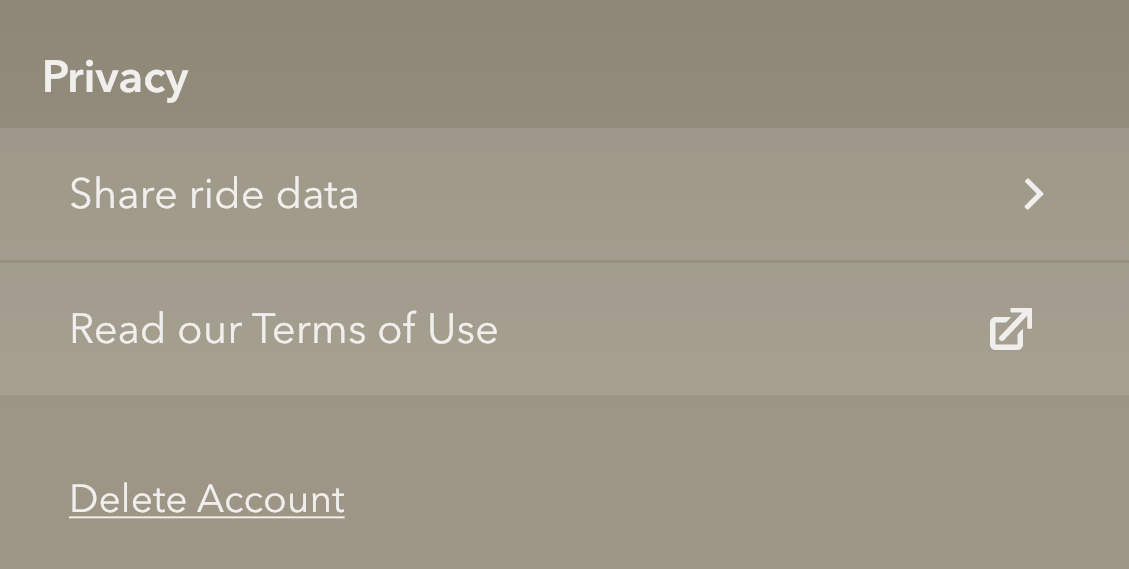Launch the external page using the arrow-box icon

[x=1010, y=330]
